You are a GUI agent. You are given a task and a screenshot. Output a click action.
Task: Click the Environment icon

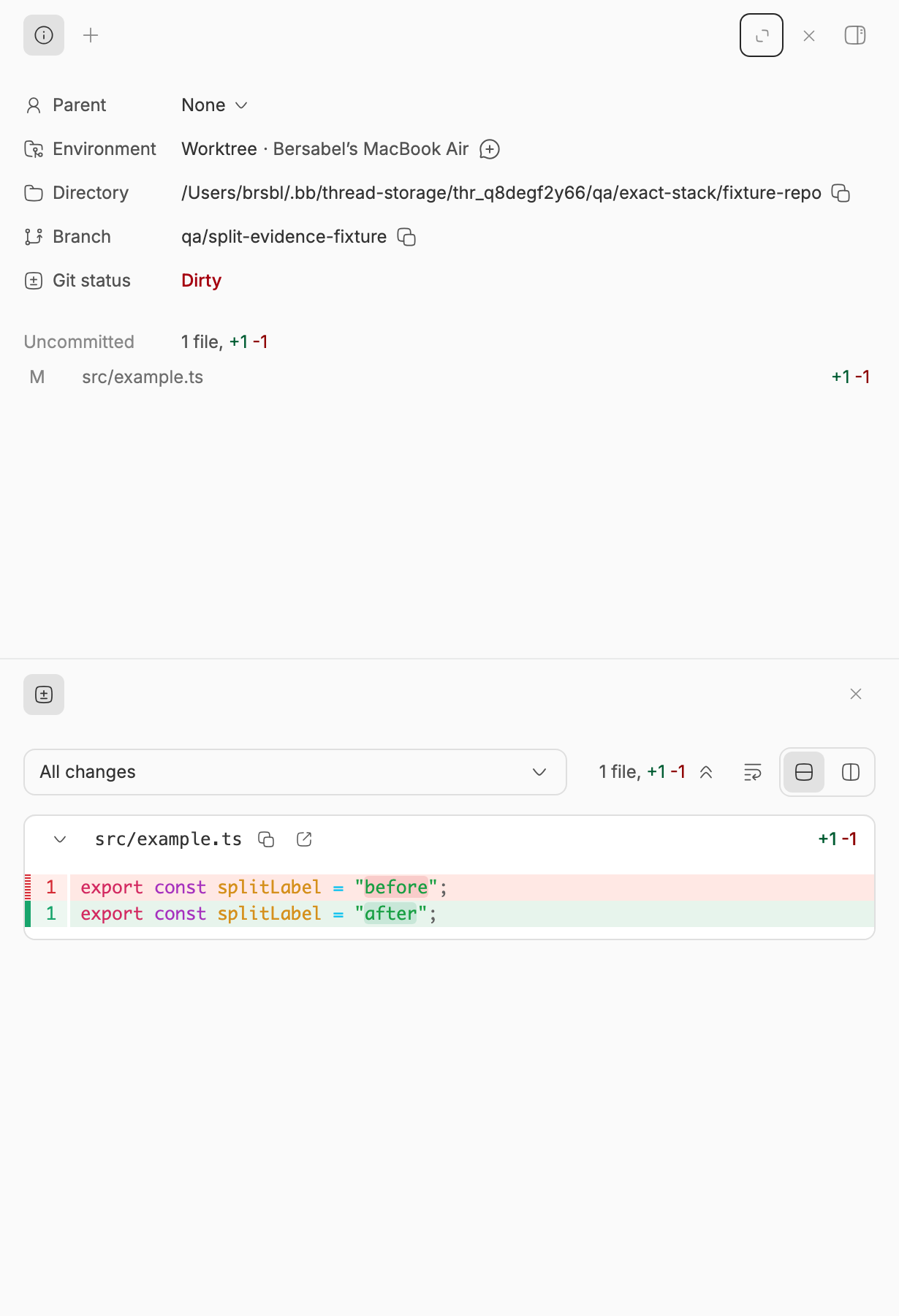34,149
